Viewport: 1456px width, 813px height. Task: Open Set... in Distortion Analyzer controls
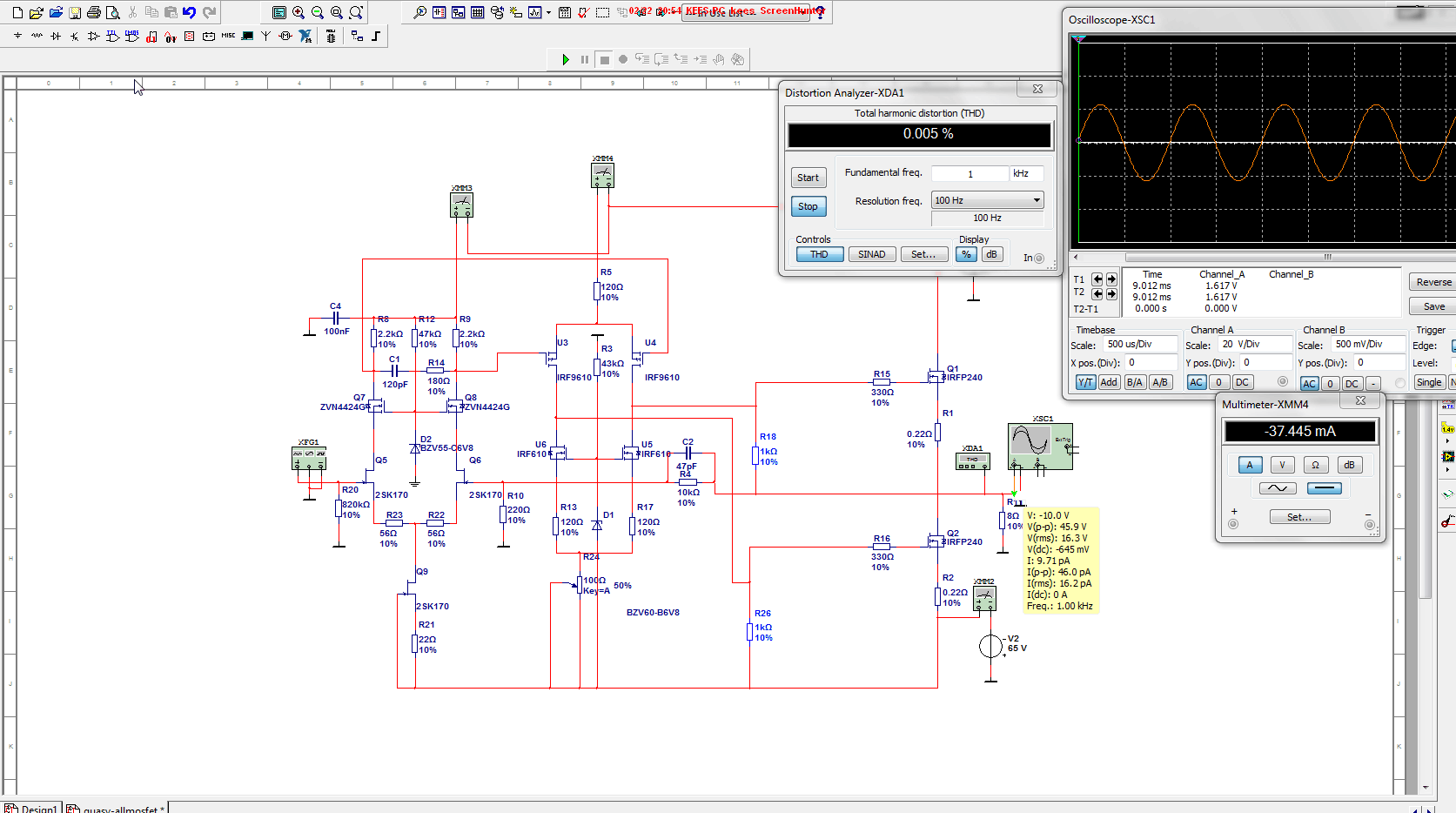(923, 254)
